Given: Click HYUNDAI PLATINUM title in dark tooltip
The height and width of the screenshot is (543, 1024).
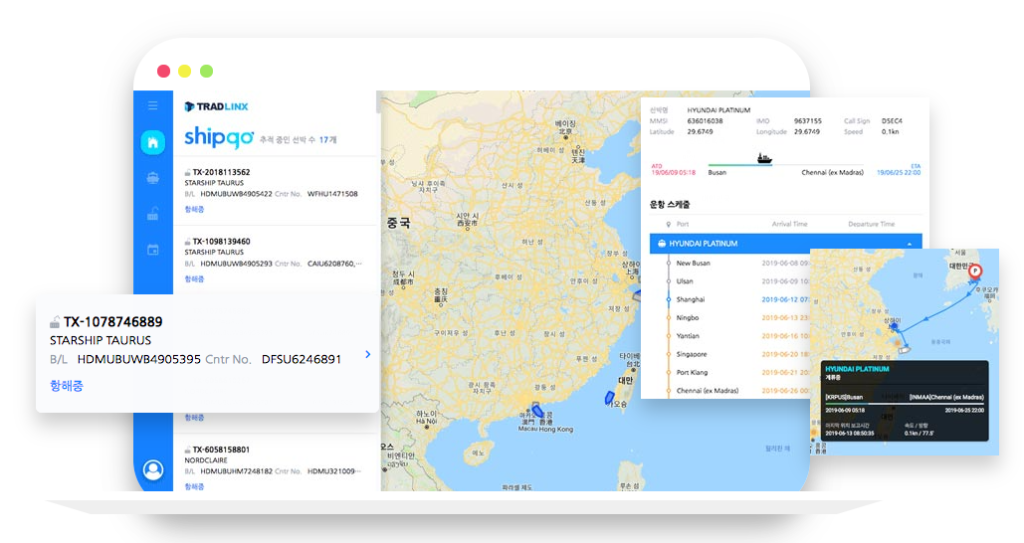Looking at the screenshot, I should coord(857,369).
